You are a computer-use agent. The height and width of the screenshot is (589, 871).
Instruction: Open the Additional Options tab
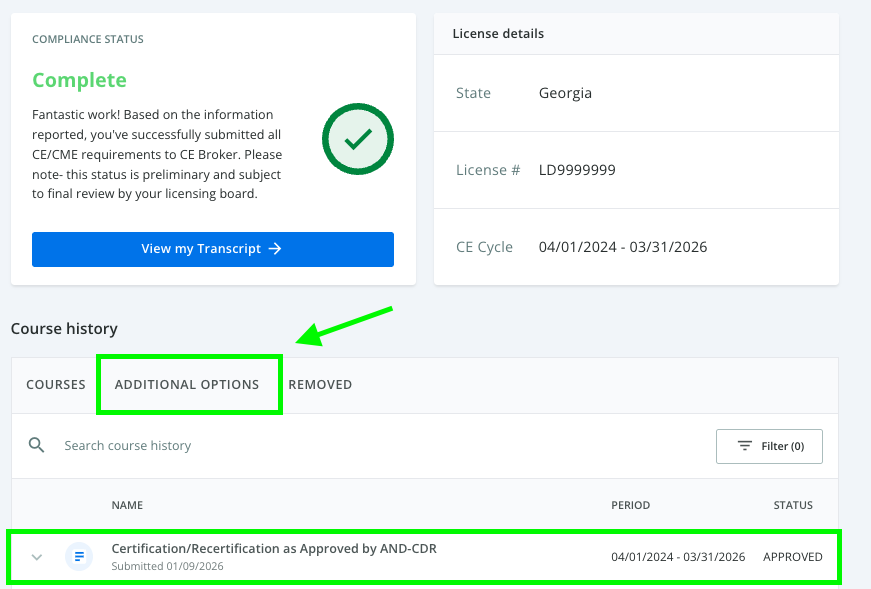tap(187, 384)
